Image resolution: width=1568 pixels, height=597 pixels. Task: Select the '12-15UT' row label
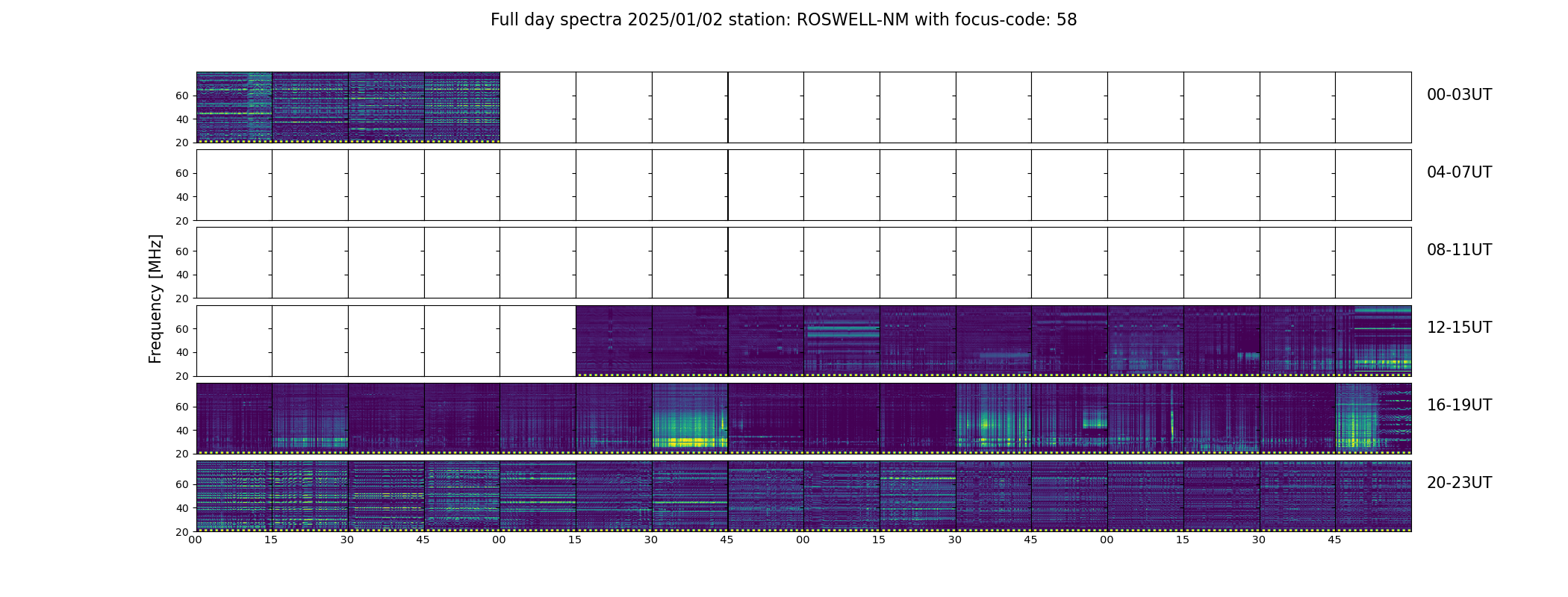pos(1459,328)
